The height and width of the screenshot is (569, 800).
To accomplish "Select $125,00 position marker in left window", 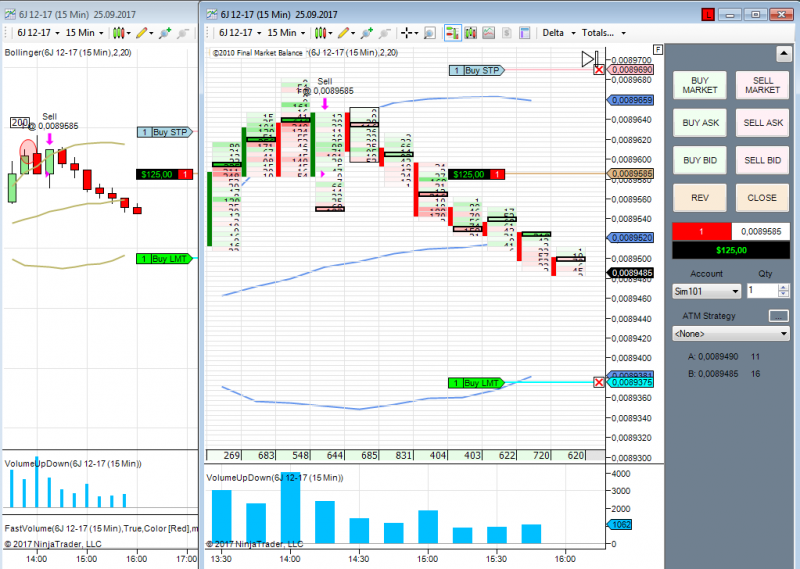I will (164, 175).
